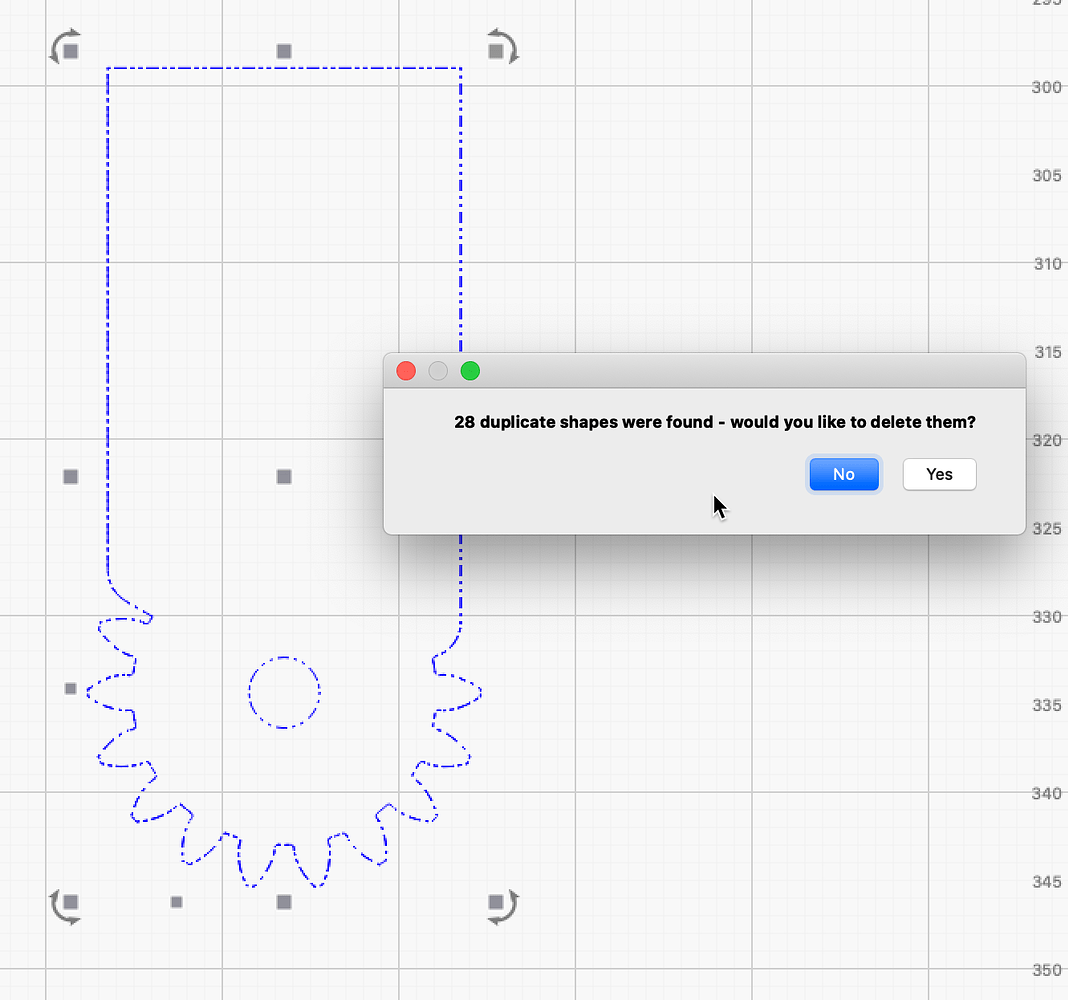Click the small handle near the bottom edge
Screen dimensions: 1068x1000
pyautogui.click(x=176, y=902)
